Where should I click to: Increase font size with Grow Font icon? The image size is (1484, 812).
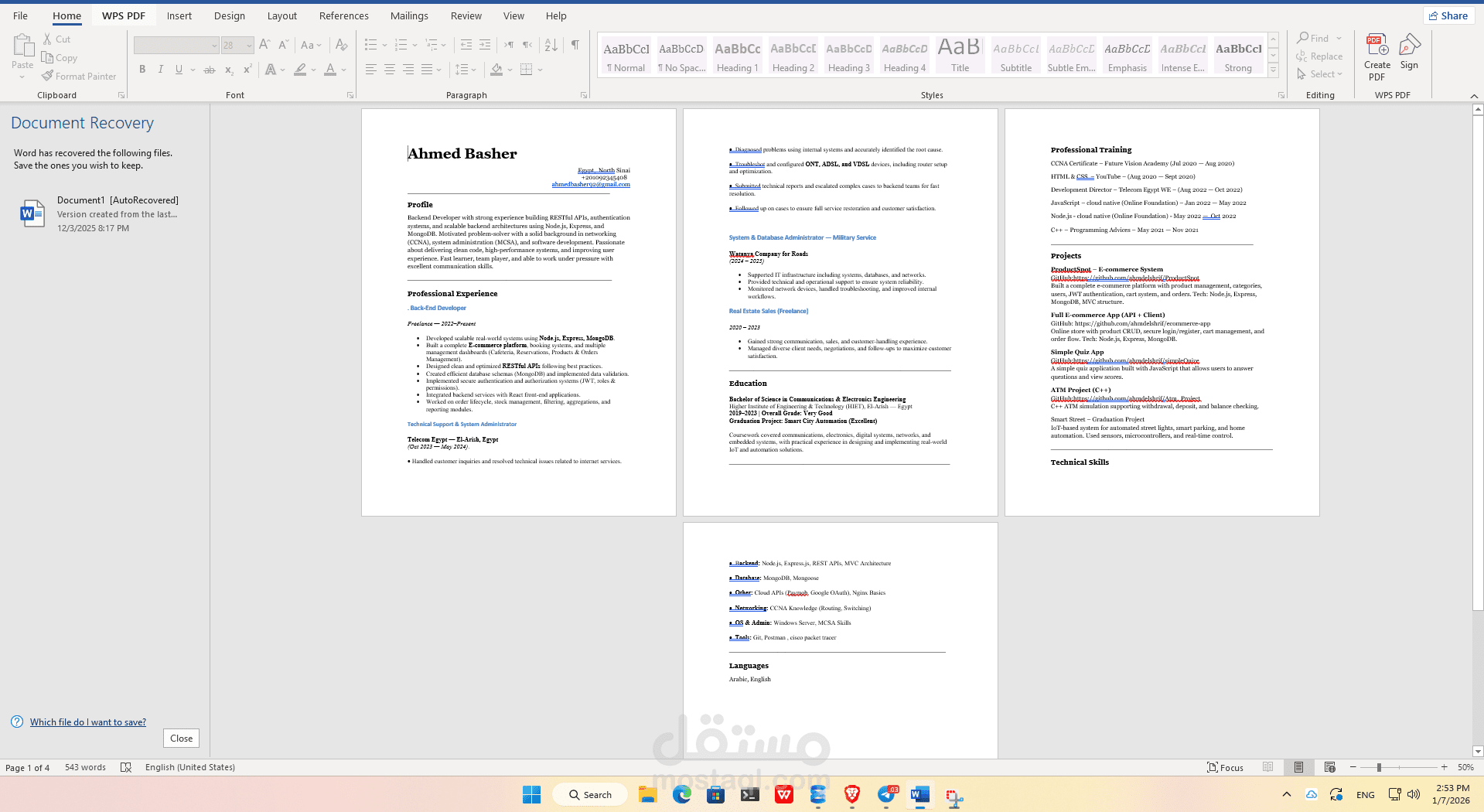tap(264, 45)
